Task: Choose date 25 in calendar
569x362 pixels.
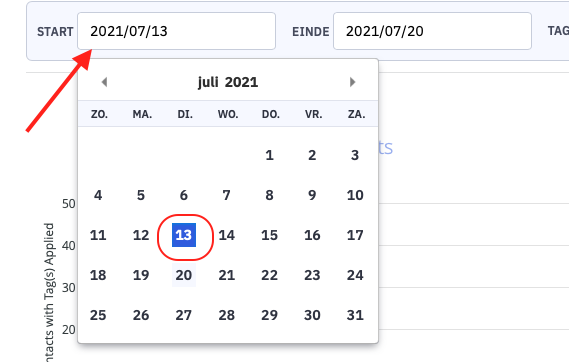Action: 98,315
